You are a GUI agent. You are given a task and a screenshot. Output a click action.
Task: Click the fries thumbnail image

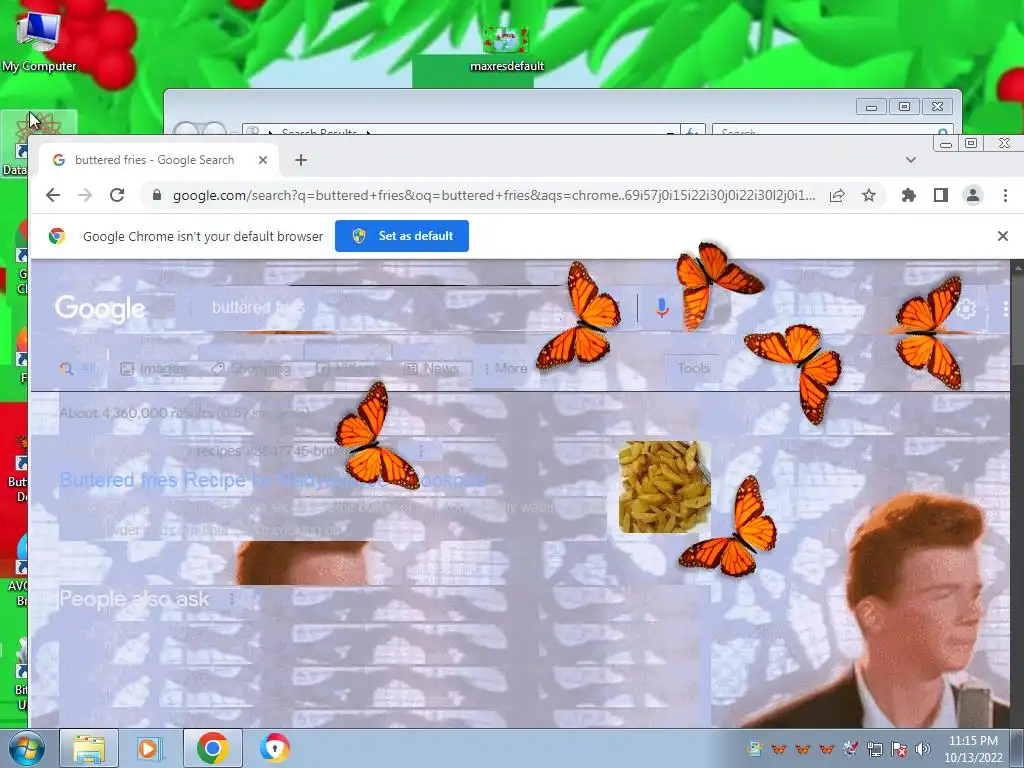[664, 487]
